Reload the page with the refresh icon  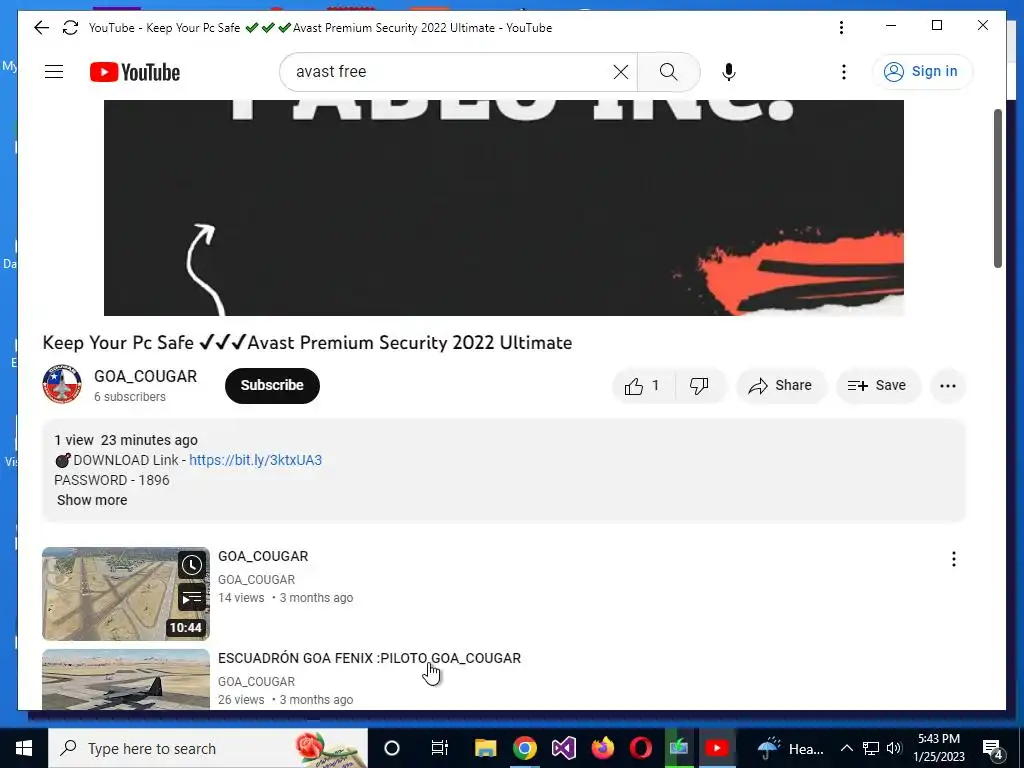[x=71, y=27]
